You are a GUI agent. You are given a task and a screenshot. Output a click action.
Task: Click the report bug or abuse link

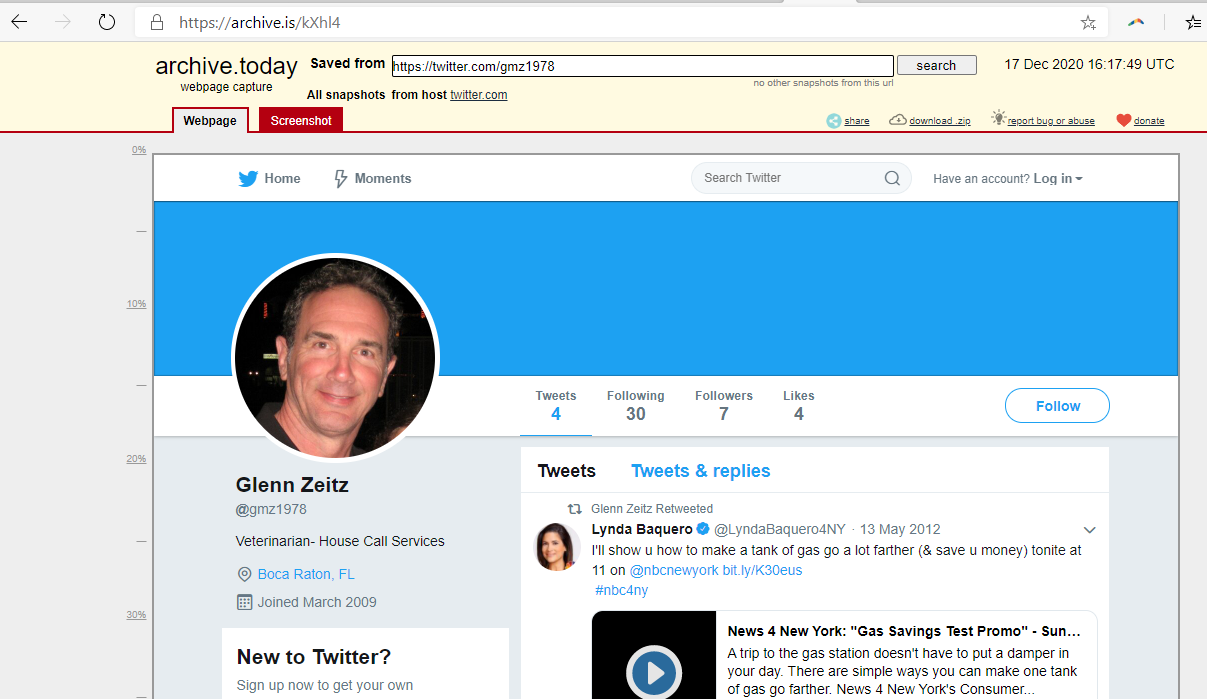[1051, 121]
